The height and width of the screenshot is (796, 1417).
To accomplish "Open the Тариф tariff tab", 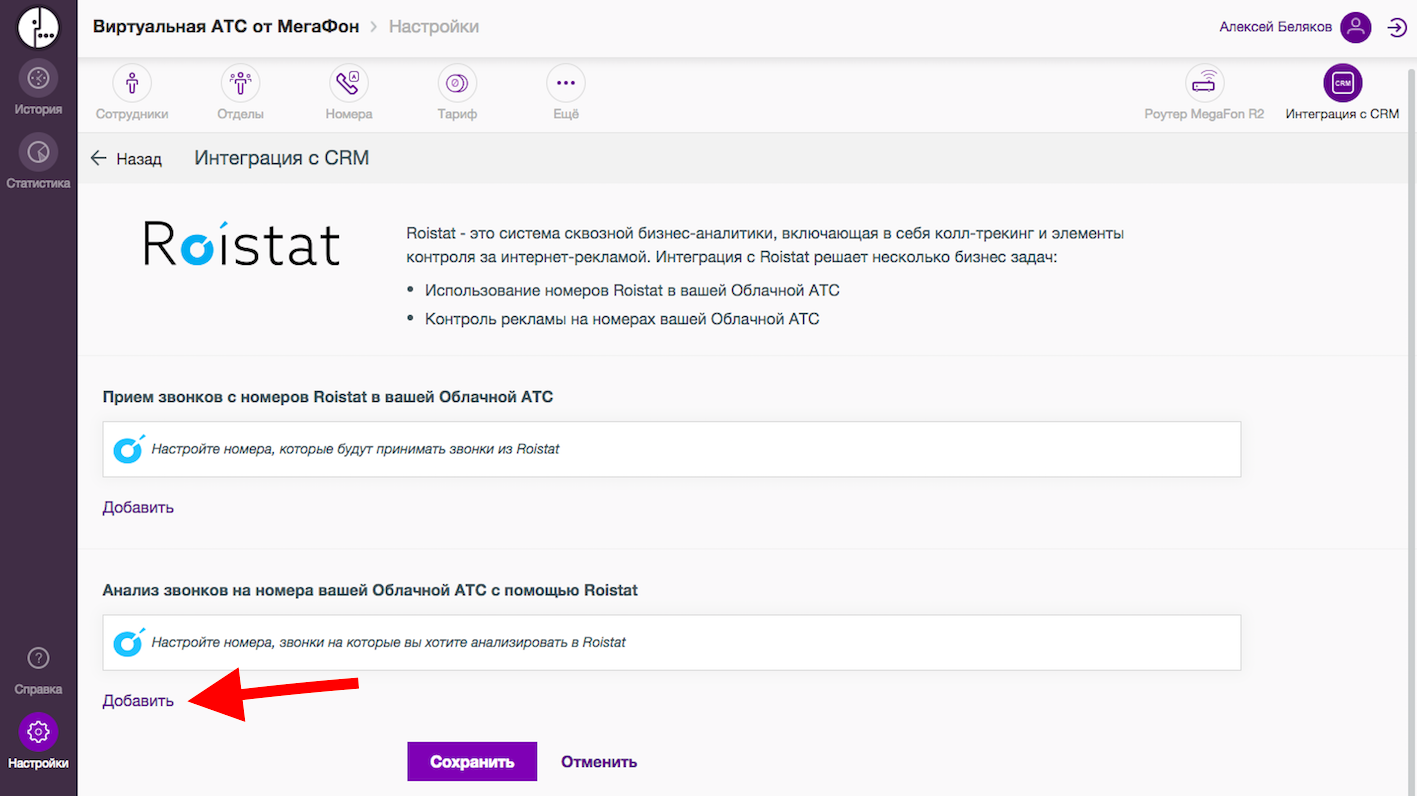I will click(x=457, y=93).
